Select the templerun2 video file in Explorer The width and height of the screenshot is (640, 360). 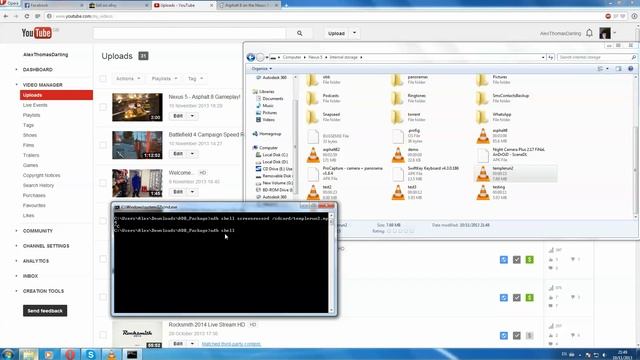click(515, 173)
